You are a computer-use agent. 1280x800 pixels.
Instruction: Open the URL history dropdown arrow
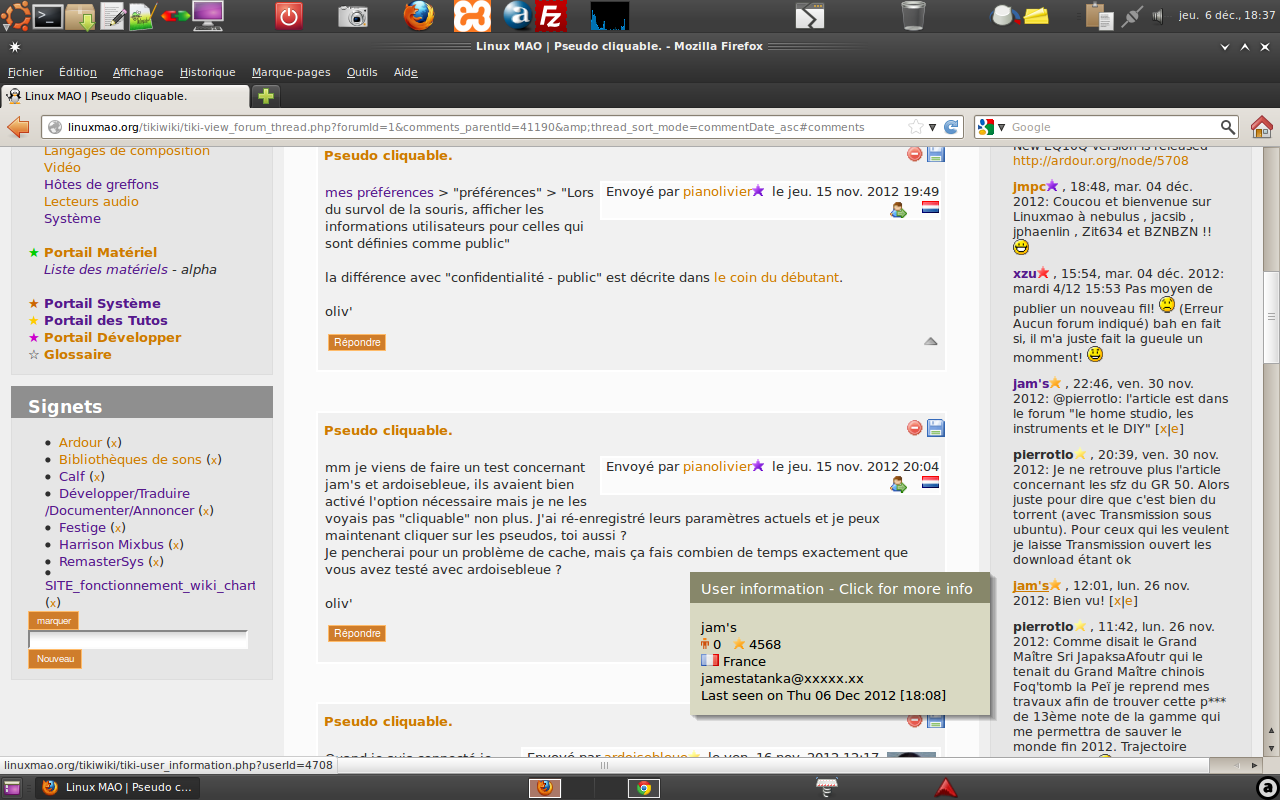point(932,127)
